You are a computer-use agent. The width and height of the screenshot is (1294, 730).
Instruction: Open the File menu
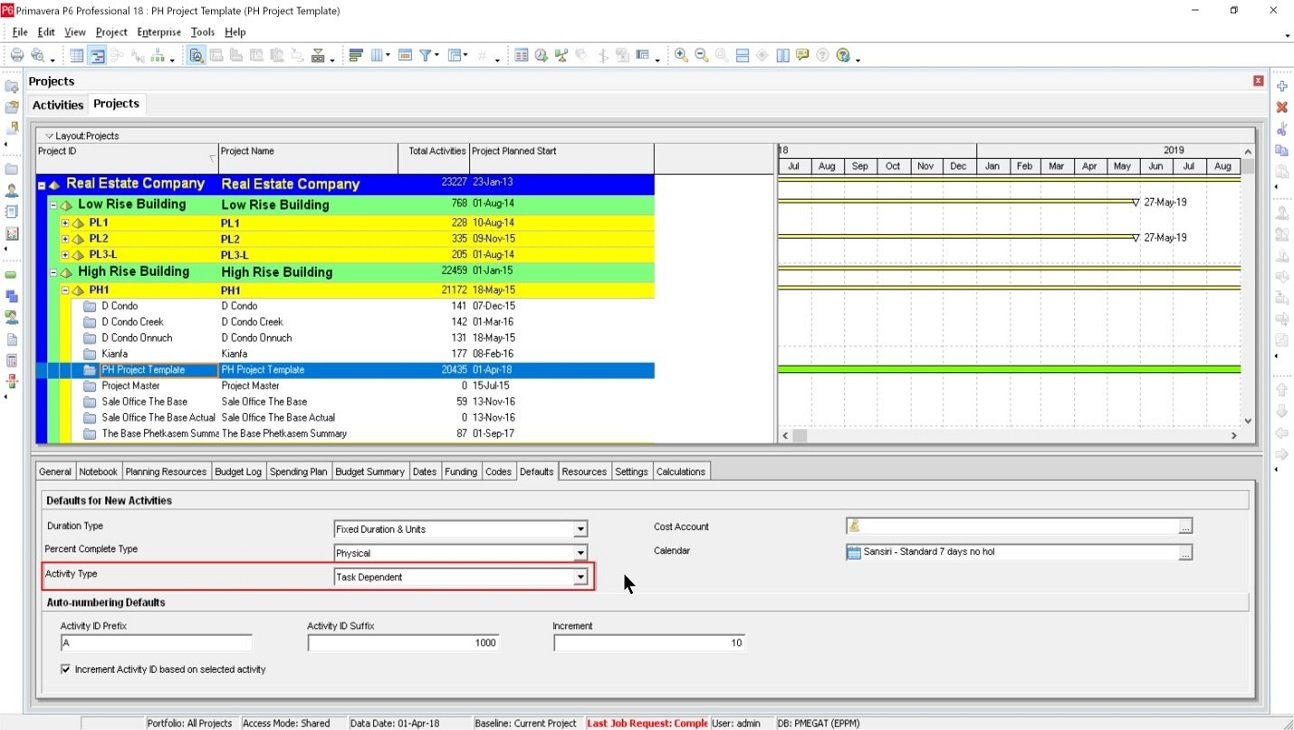[20, 32]
